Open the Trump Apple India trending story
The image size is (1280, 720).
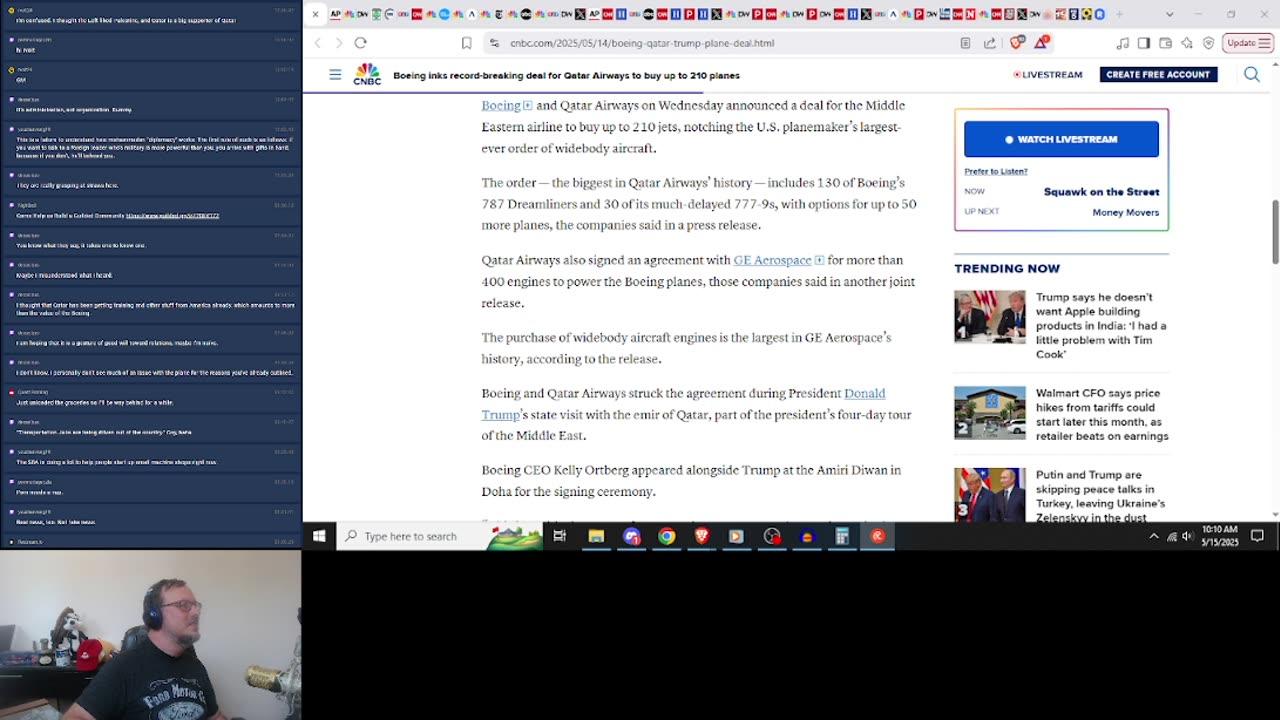click(x=1101, y=326)
